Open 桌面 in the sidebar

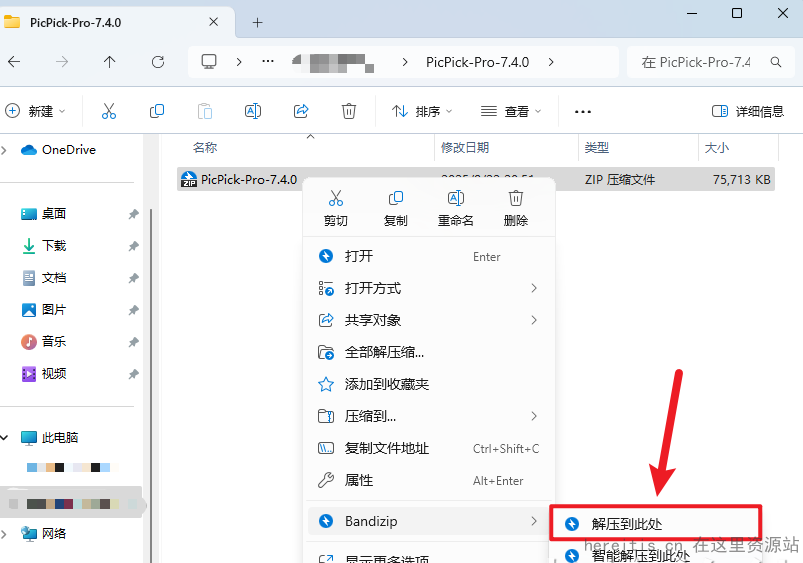tap(44, 214)
